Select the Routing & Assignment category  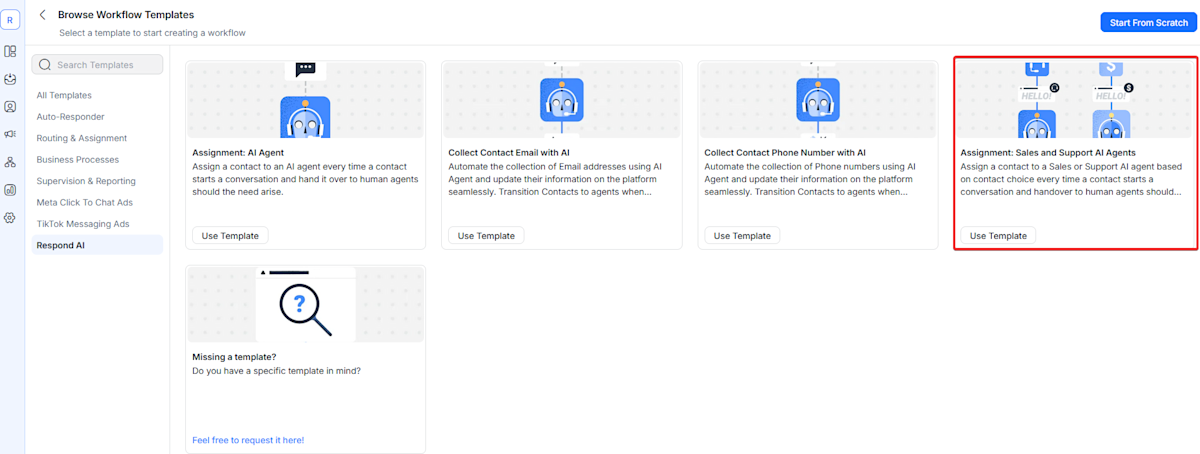click(82, 138)
